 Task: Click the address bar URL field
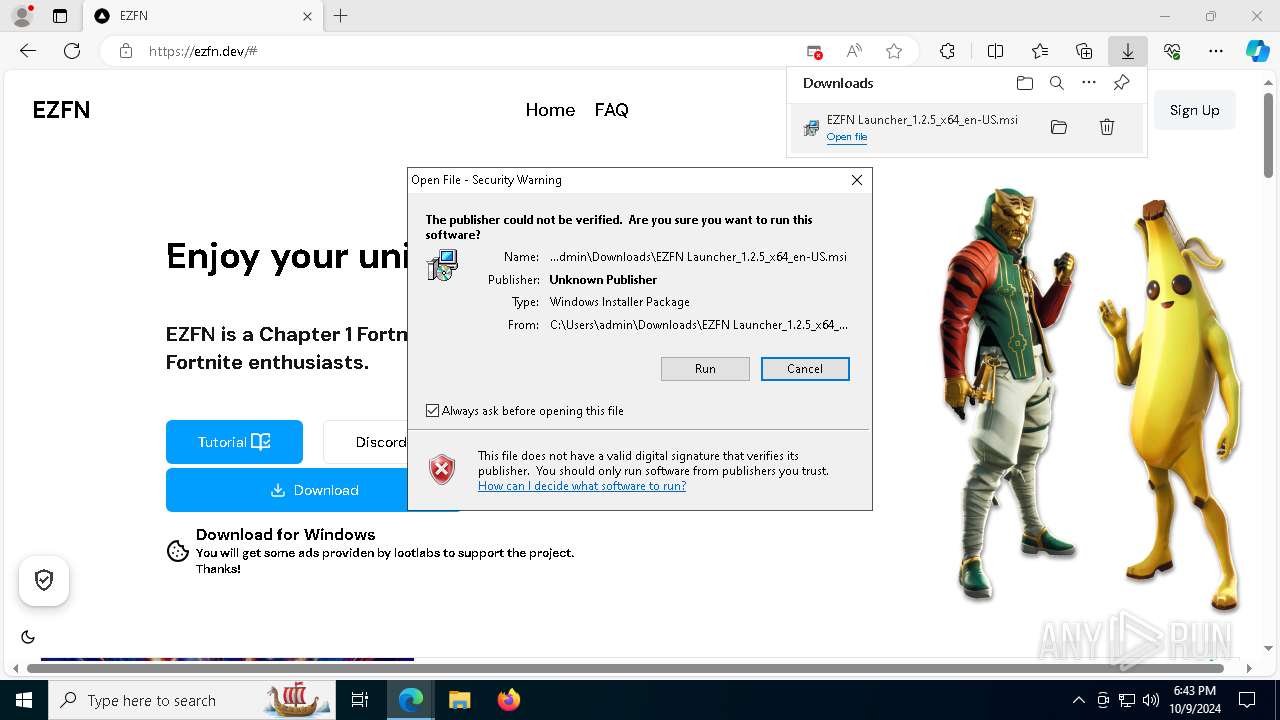point(470,51)
